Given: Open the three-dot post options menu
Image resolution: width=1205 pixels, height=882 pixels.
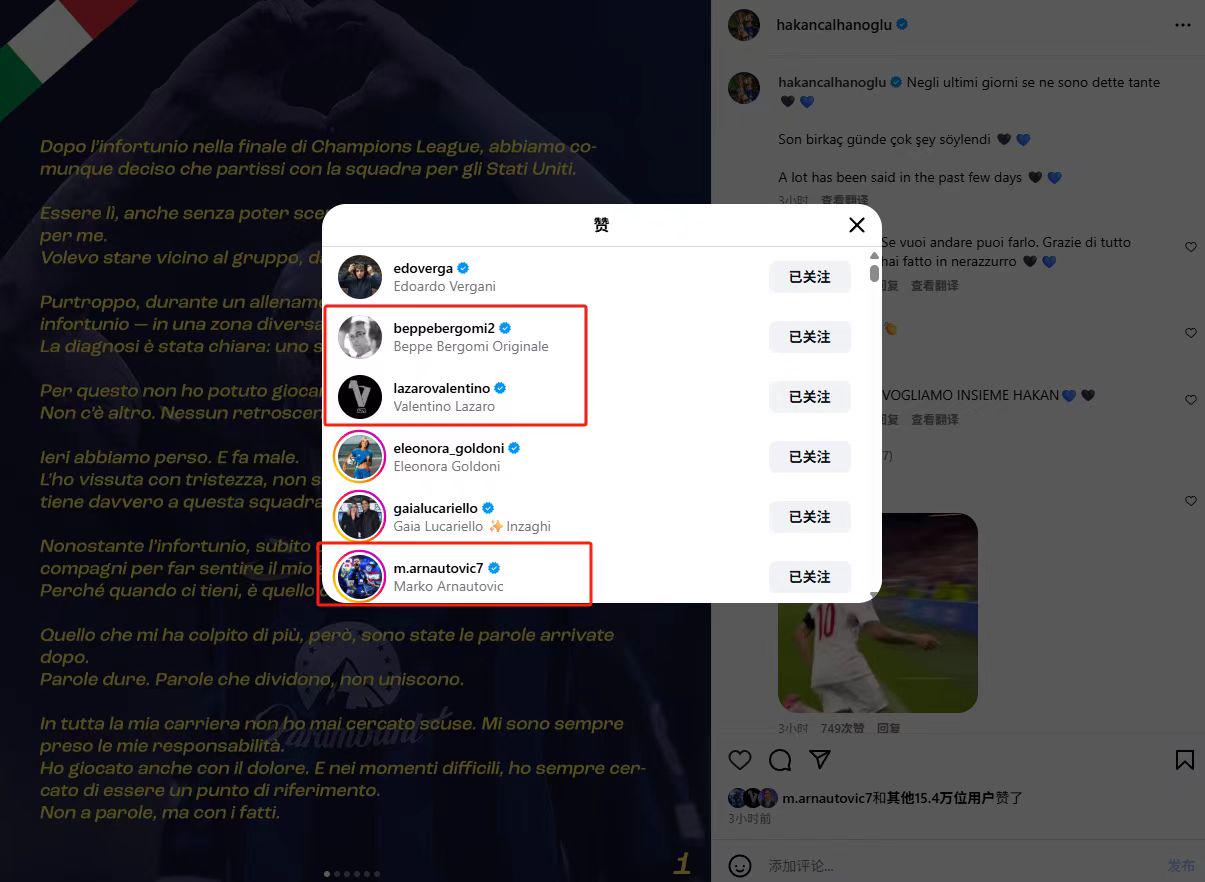Looking at the screenshot, I should (1184, 25).
